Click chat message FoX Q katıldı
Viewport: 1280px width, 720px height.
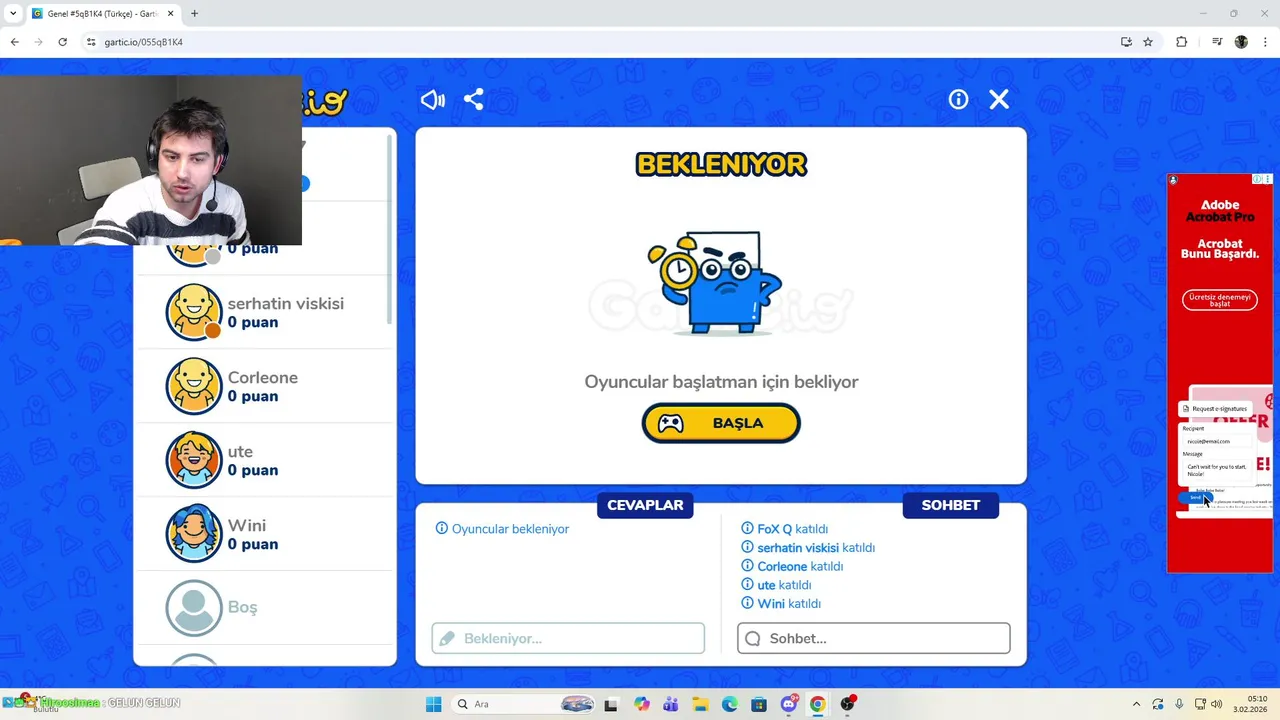coord(785,529)
